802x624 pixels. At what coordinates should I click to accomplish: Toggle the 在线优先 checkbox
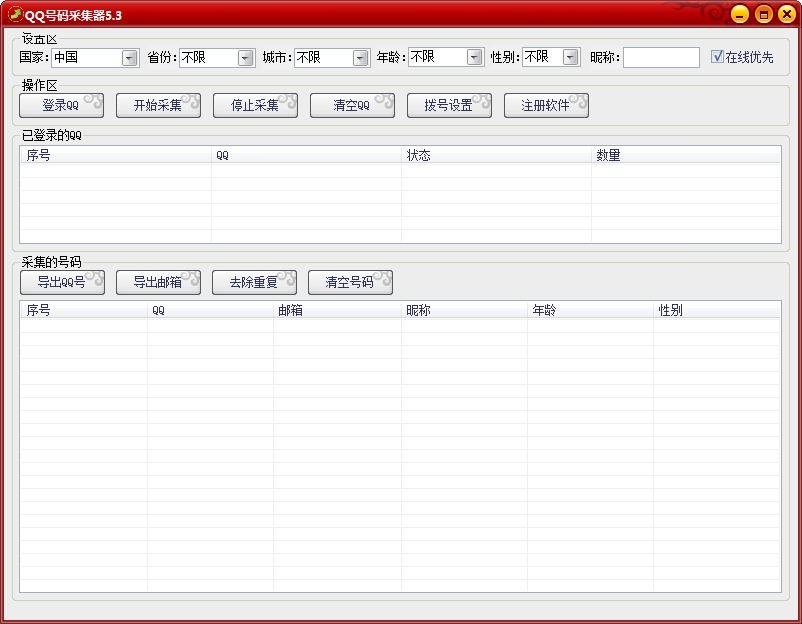click(x=717, y=57)
